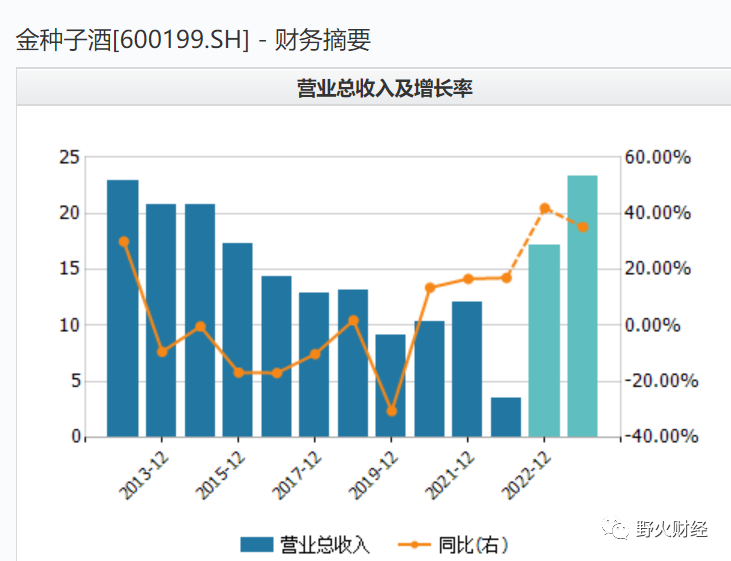Click the tallest teal revenue bar

582,306
